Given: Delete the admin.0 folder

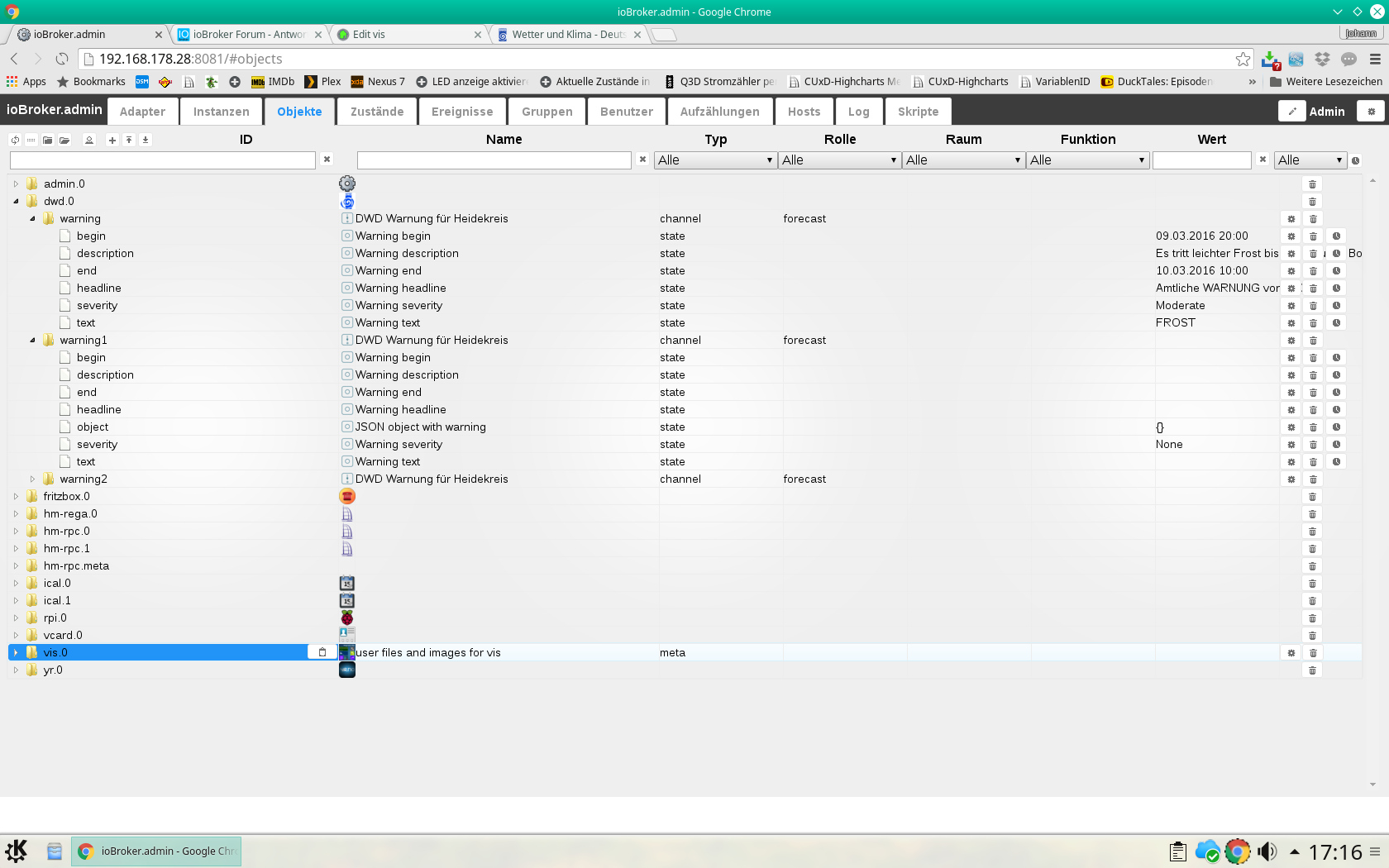Looking at the screenshot, I should pos(1312,184).
